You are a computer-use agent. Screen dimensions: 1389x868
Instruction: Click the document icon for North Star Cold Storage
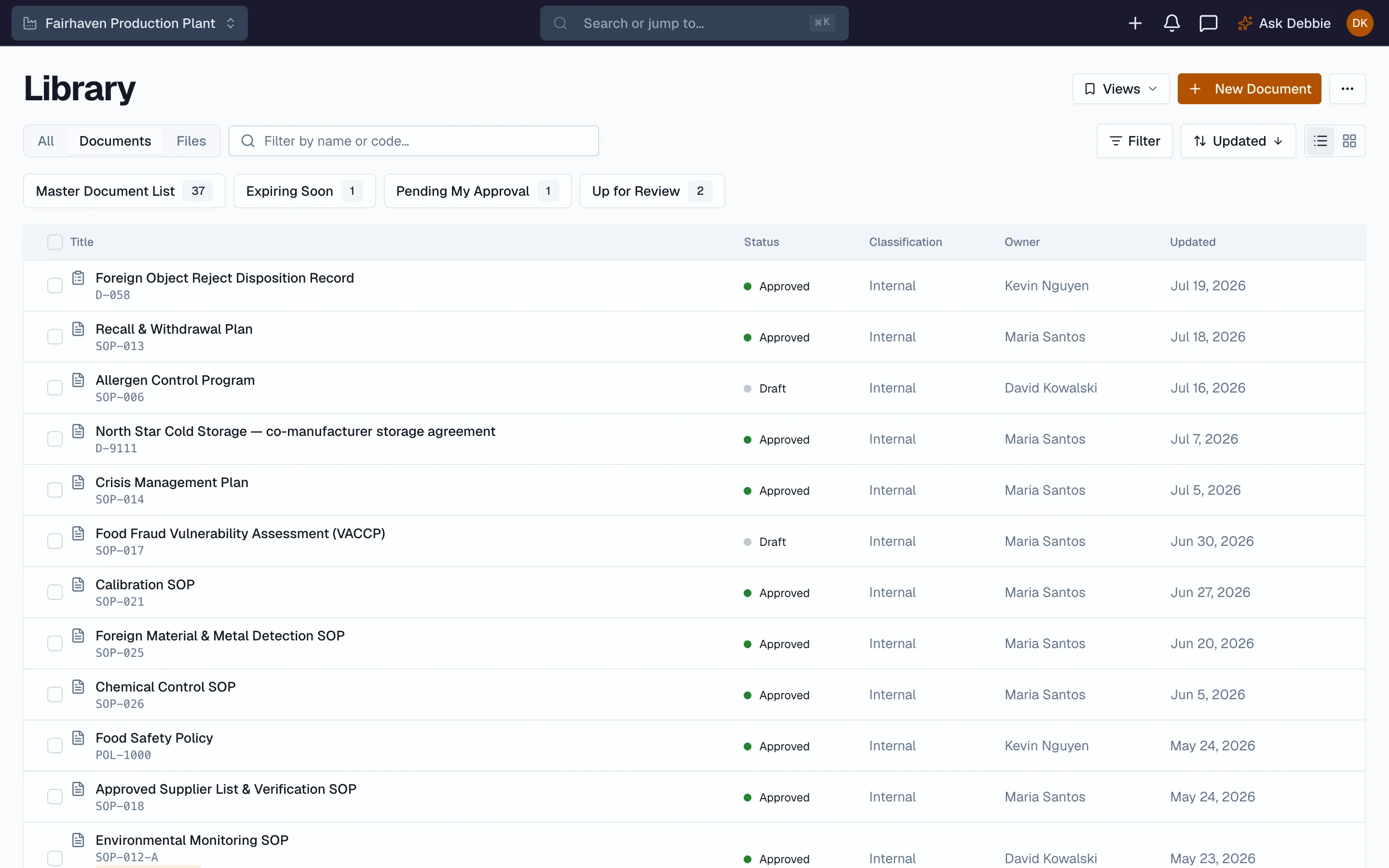[78, 431]
